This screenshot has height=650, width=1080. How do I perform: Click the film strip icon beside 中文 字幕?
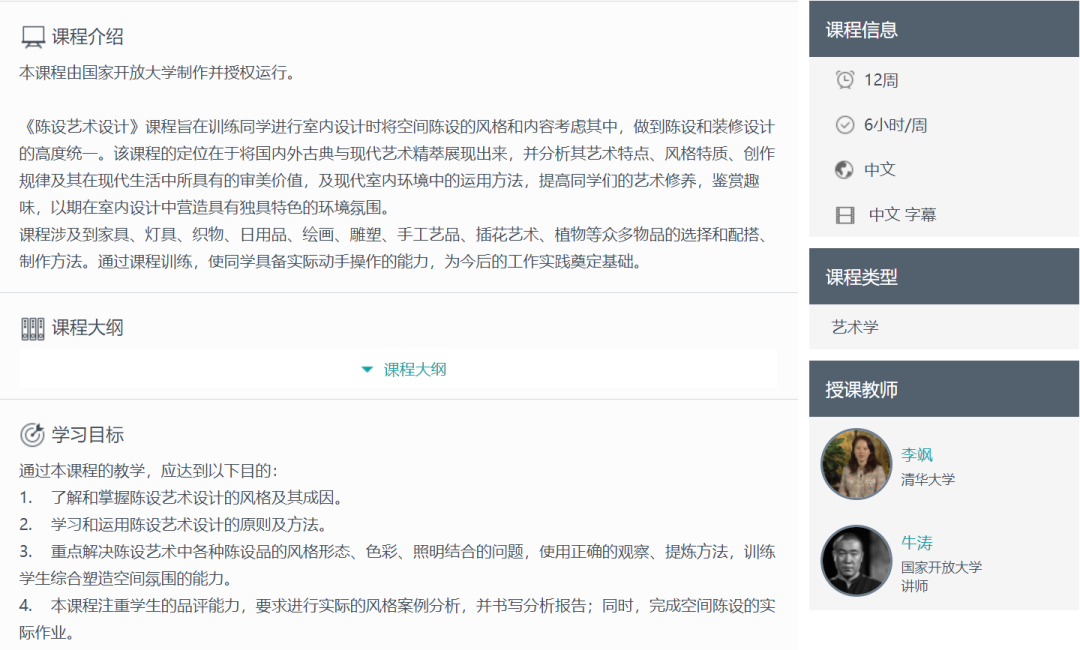tap(845, 215)
